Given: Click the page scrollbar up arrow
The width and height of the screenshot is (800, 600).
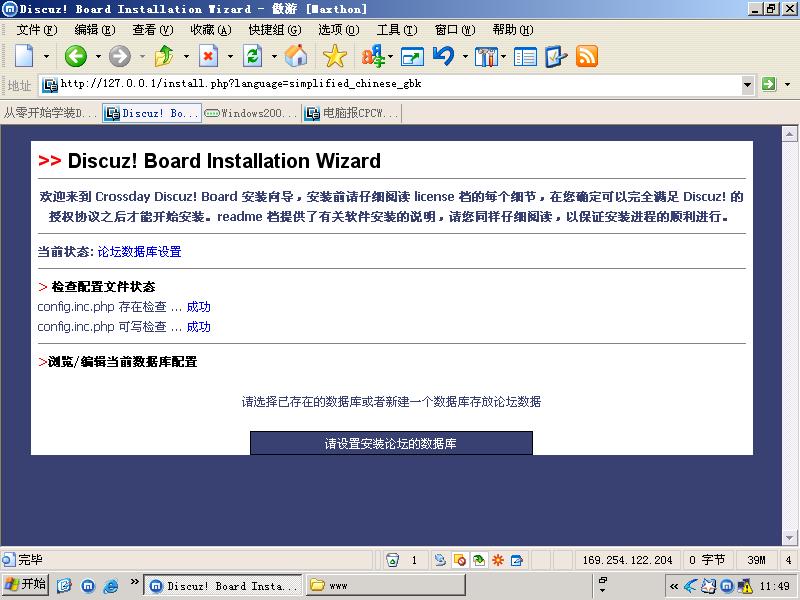Looking at the screenshot, I should coord(789,134).
